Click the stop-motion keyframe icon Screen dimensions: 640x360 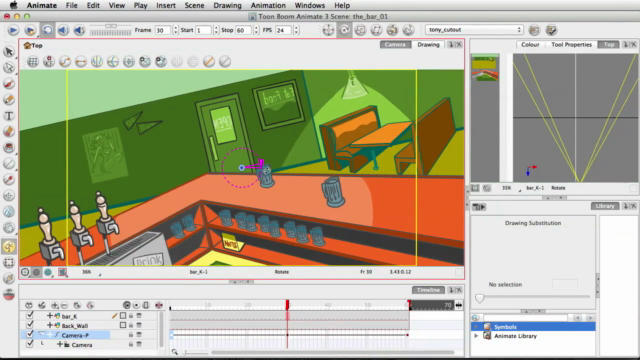click(x=81, y=62)
